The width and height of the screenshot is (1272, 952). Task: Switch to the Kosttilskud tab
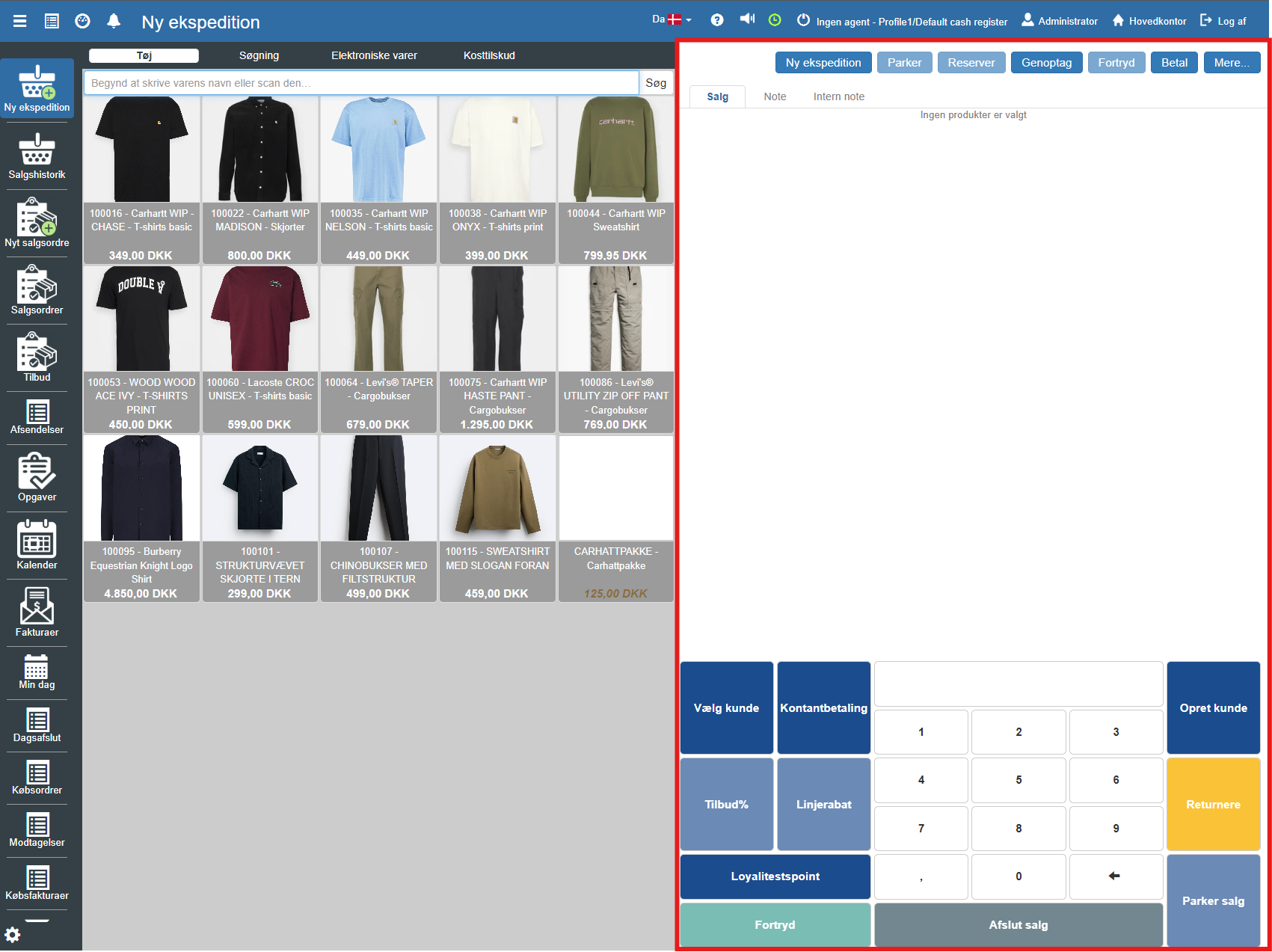489,55
